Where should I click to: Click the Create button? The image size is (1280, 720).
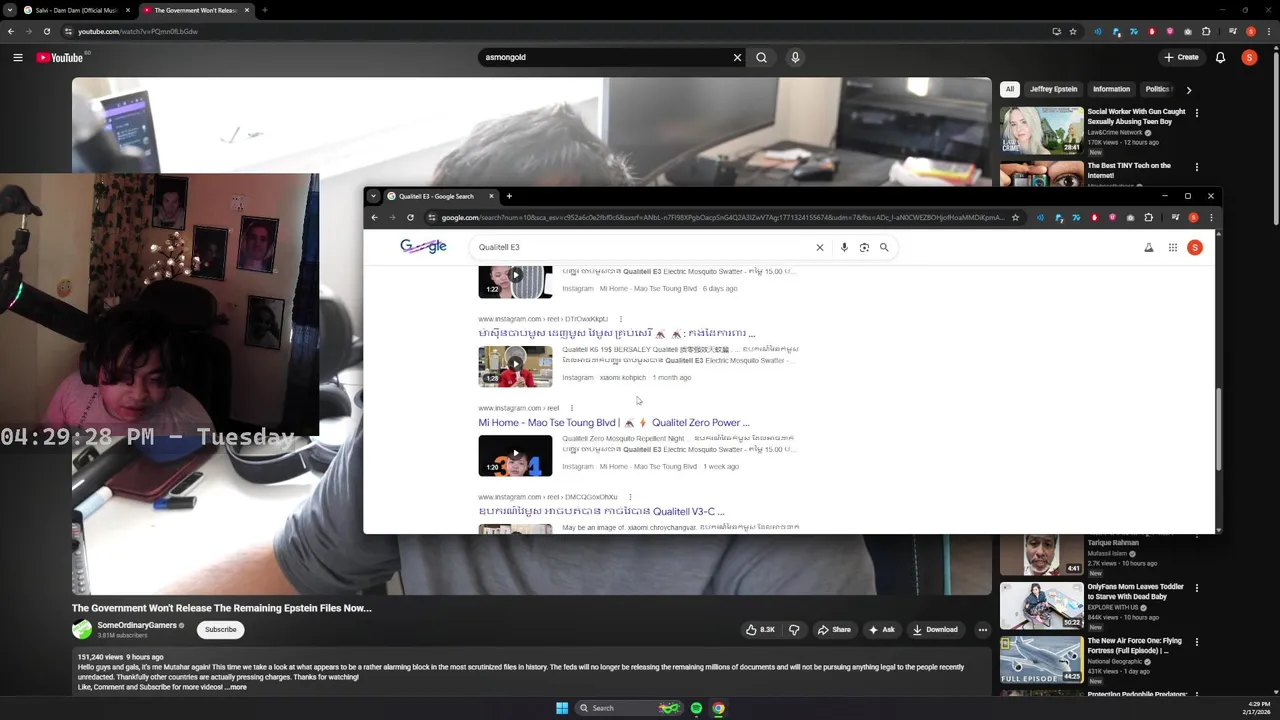1181,57
